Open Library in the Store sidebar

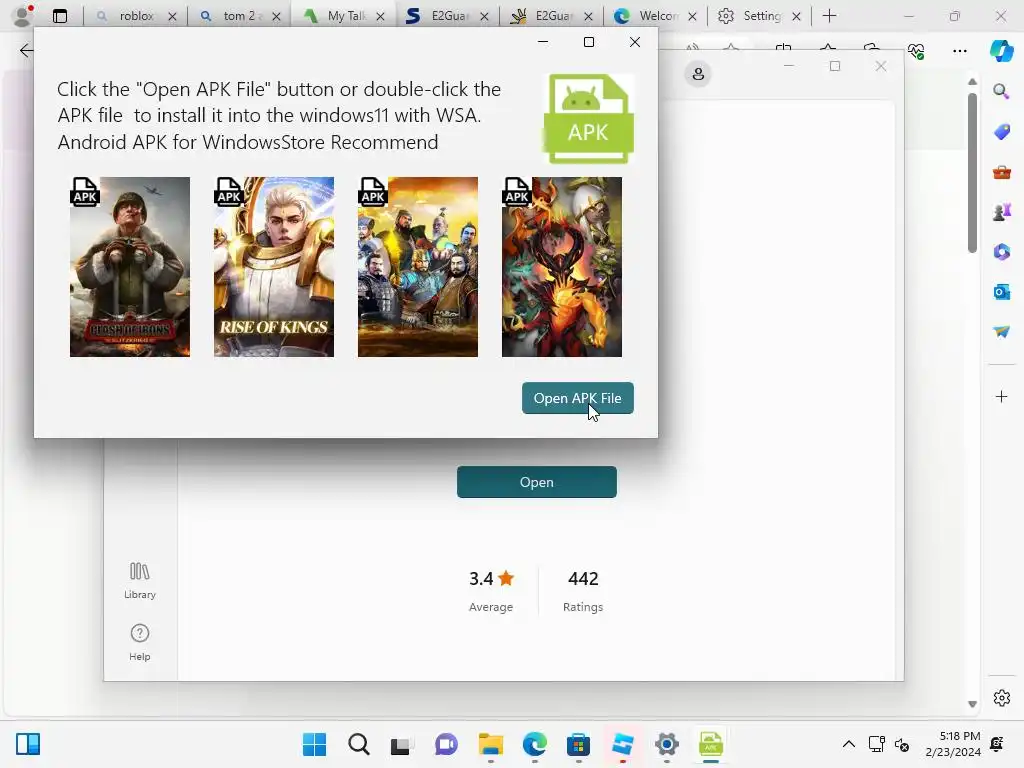(x=140, y=580)
